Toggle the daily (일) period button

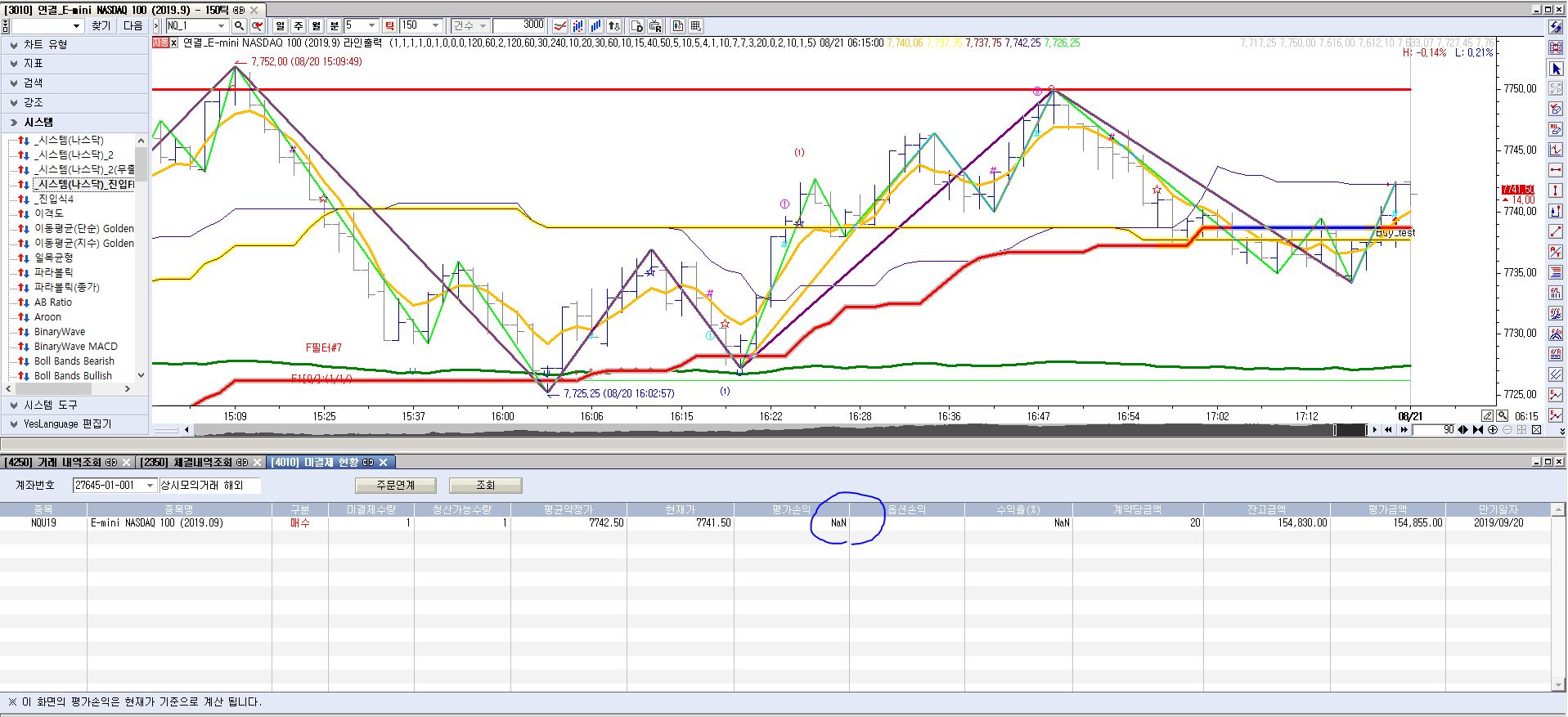281,26
